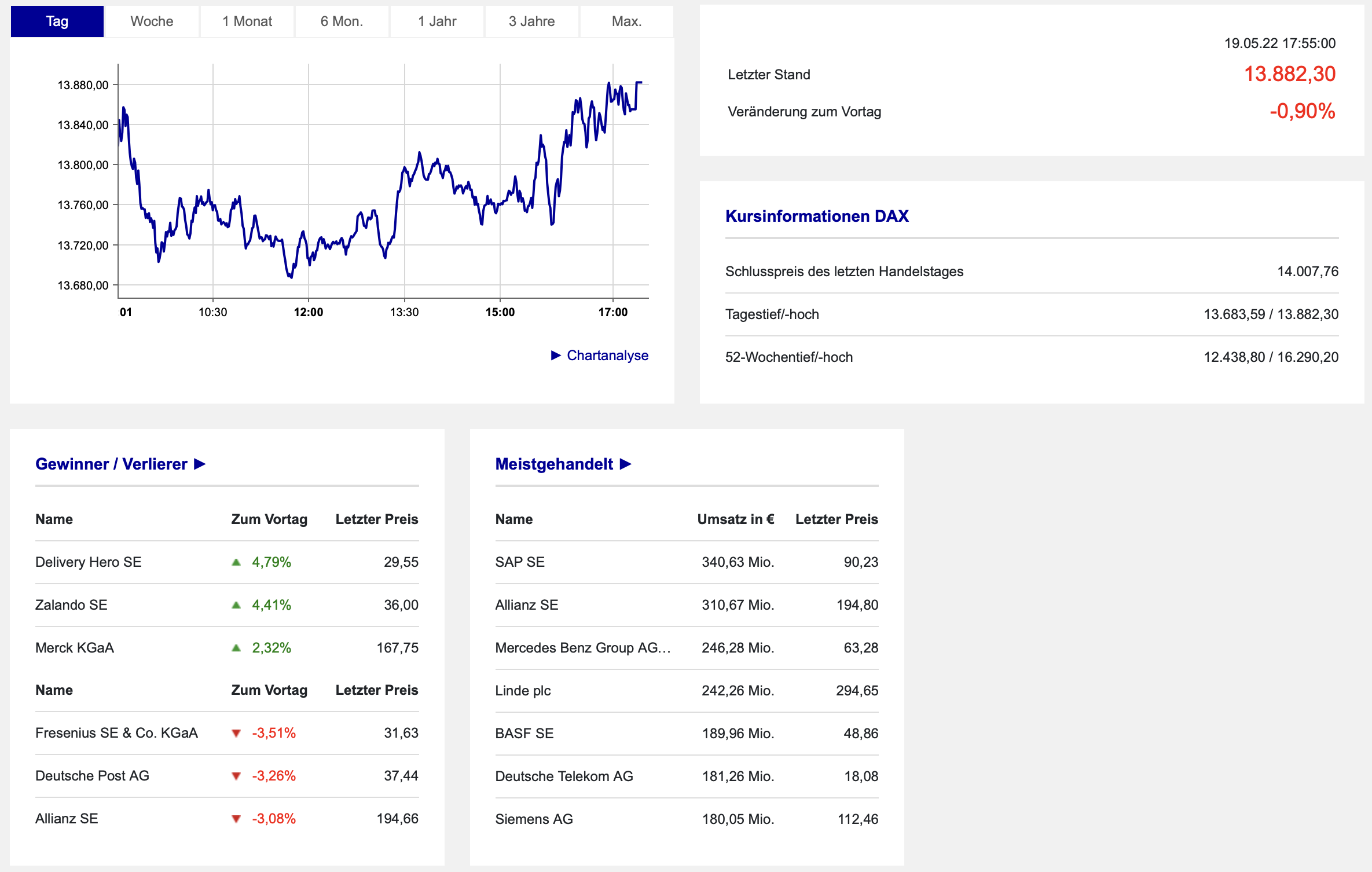Viewport: 1372px width, 872px height.
Task: Click the 13.800,00 y-axis label
Action: (83, 165)
